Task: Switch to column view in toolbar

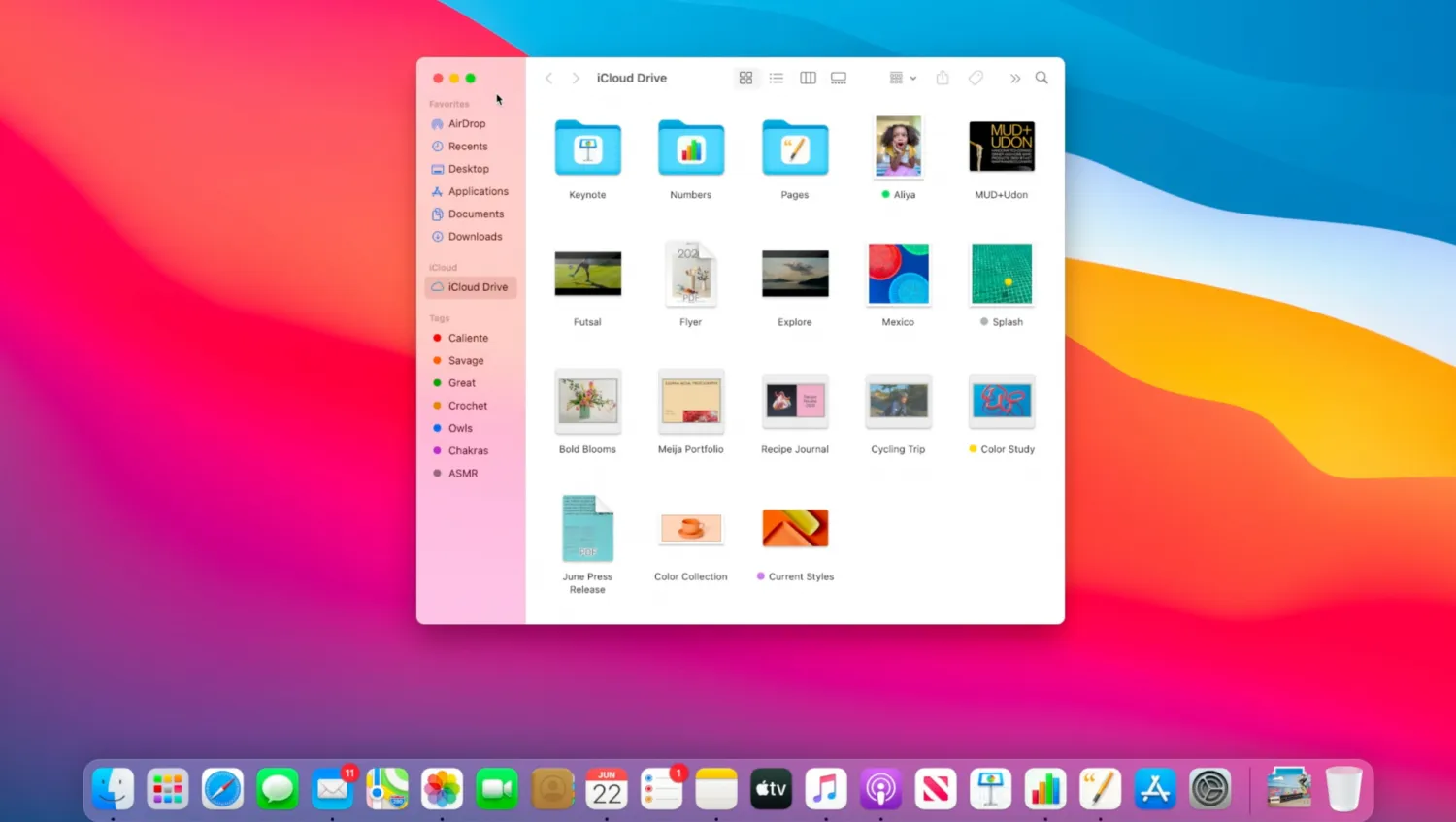Action: coord(808,78)
